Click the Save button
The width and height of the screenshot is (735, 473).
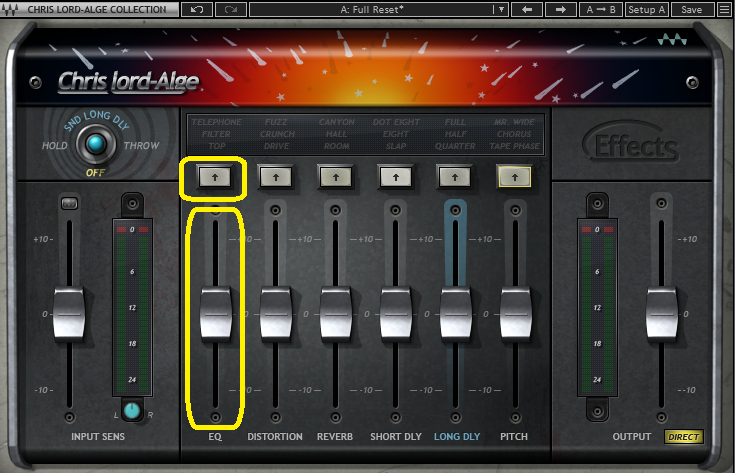[x=691, y=9]
